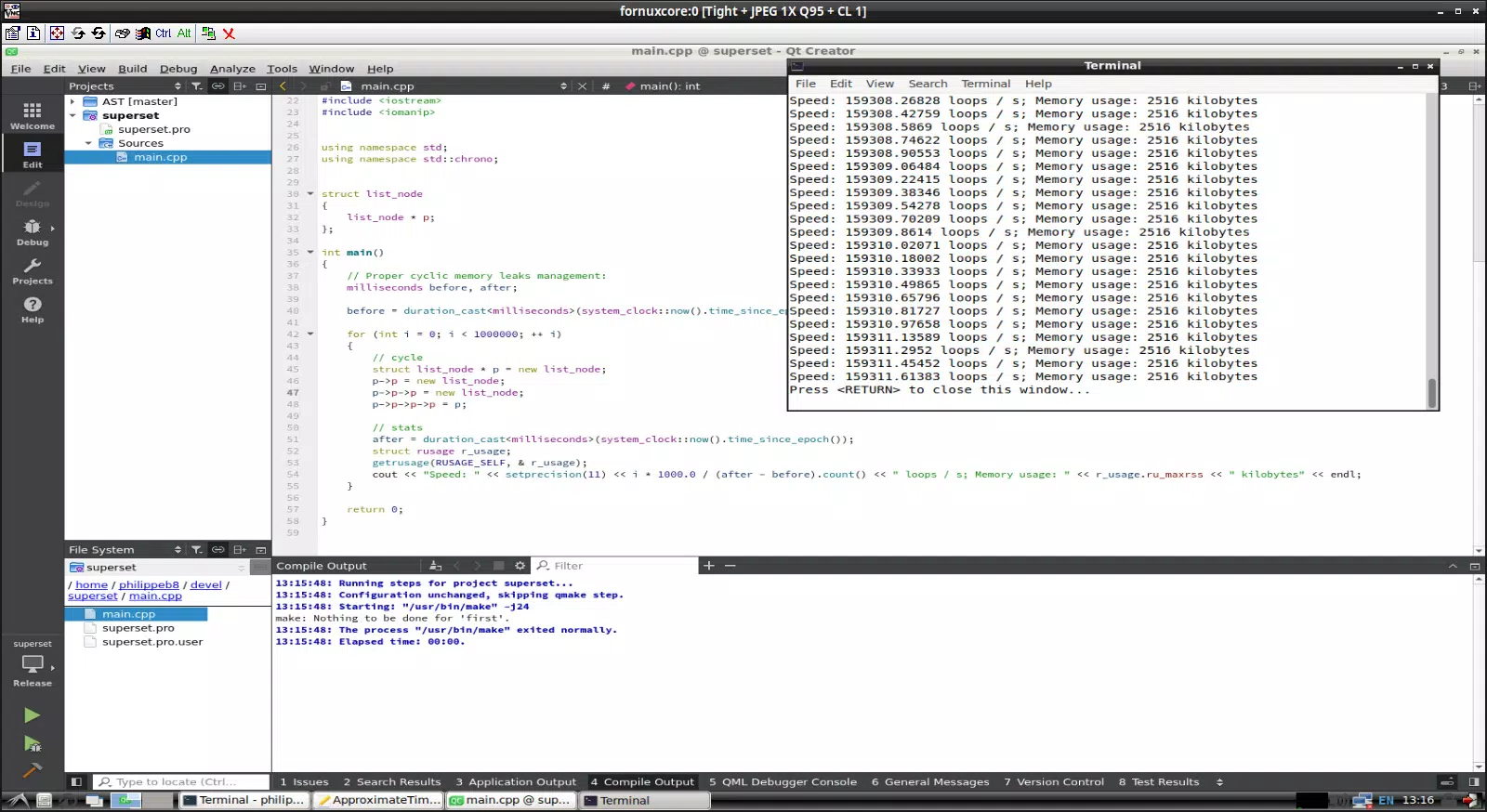Select superset.pro.user in File System
Screen dimensions: 1487x812
click(x=152, y=642)
